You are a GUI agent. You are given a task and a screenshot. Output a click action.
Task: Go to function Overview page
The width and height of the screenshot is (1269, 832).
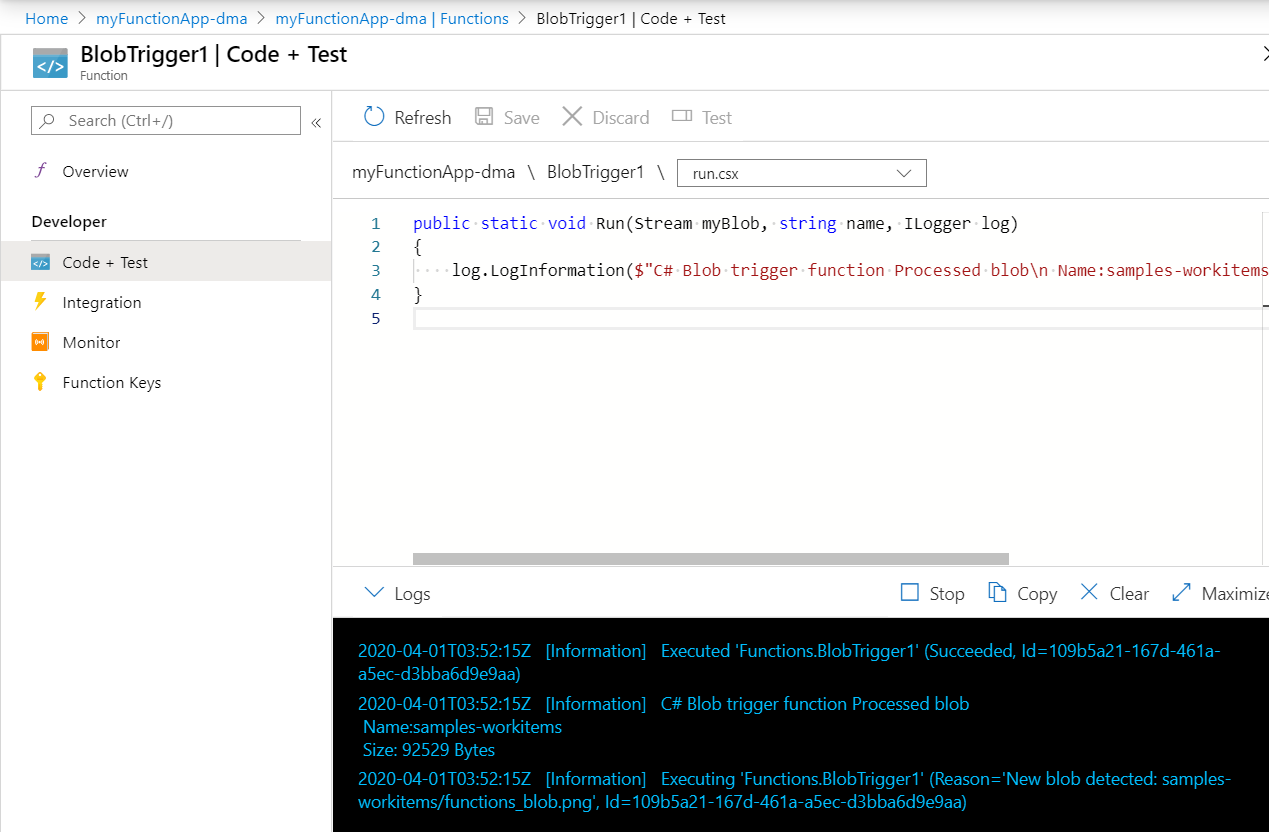point(95,171)
